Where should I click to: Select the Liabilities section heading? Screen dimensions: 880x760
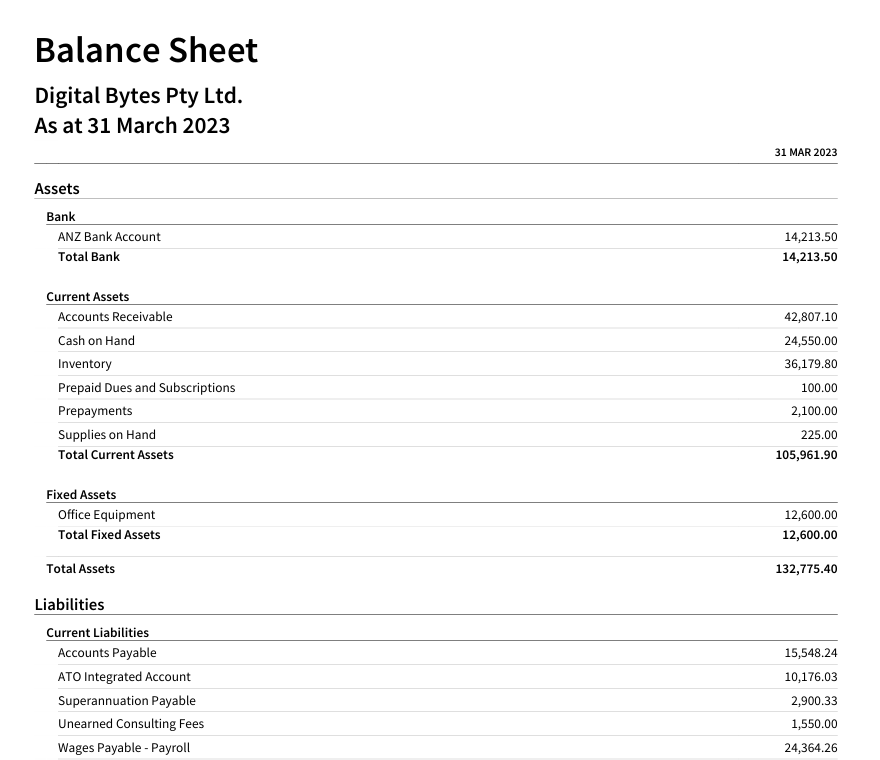69,604
